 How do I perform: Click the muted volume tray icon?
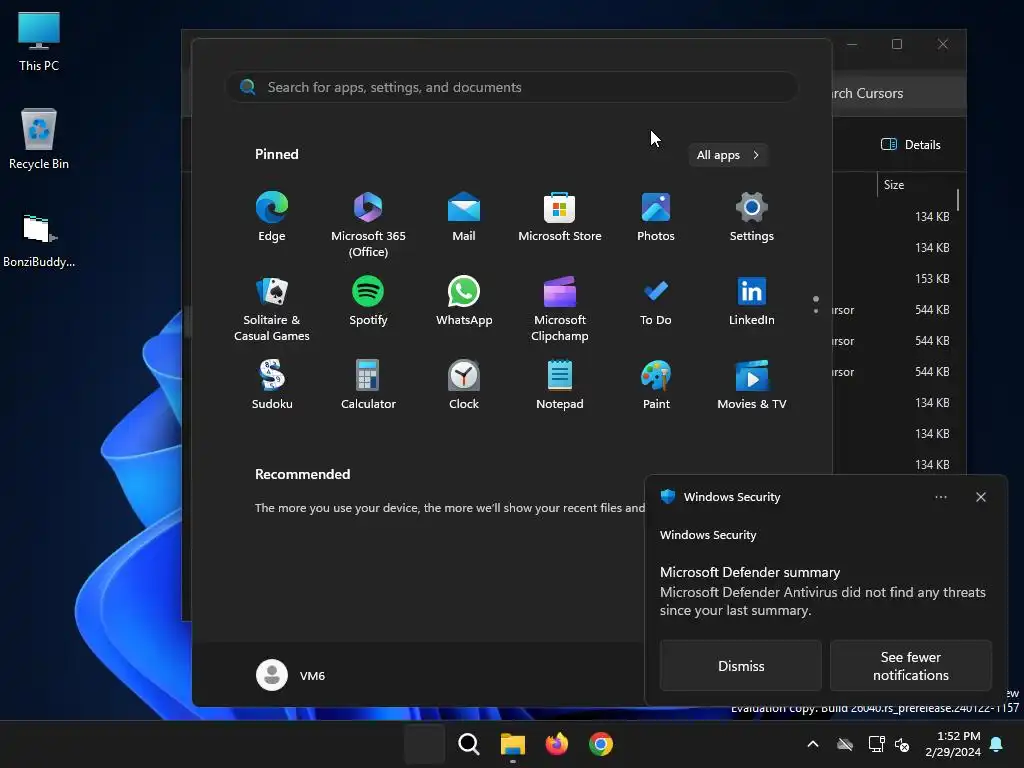pos(903,744)
